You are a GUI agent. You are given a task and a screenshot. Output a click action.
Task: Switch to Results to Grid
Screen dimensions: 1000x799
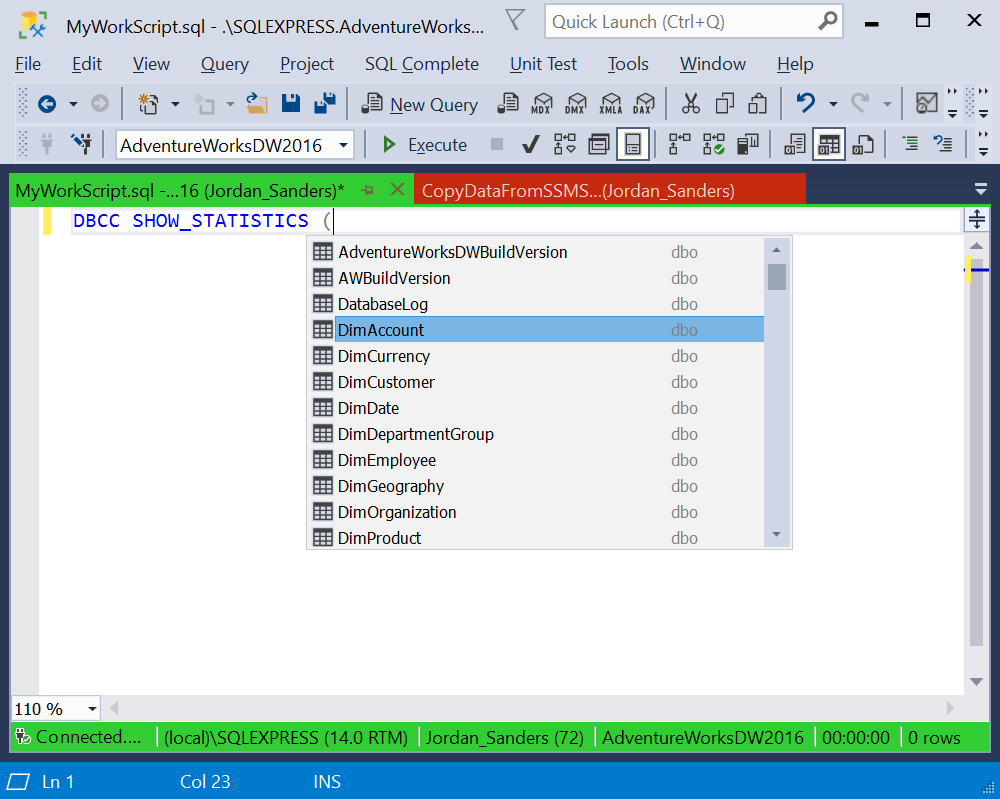coord(829,145)
